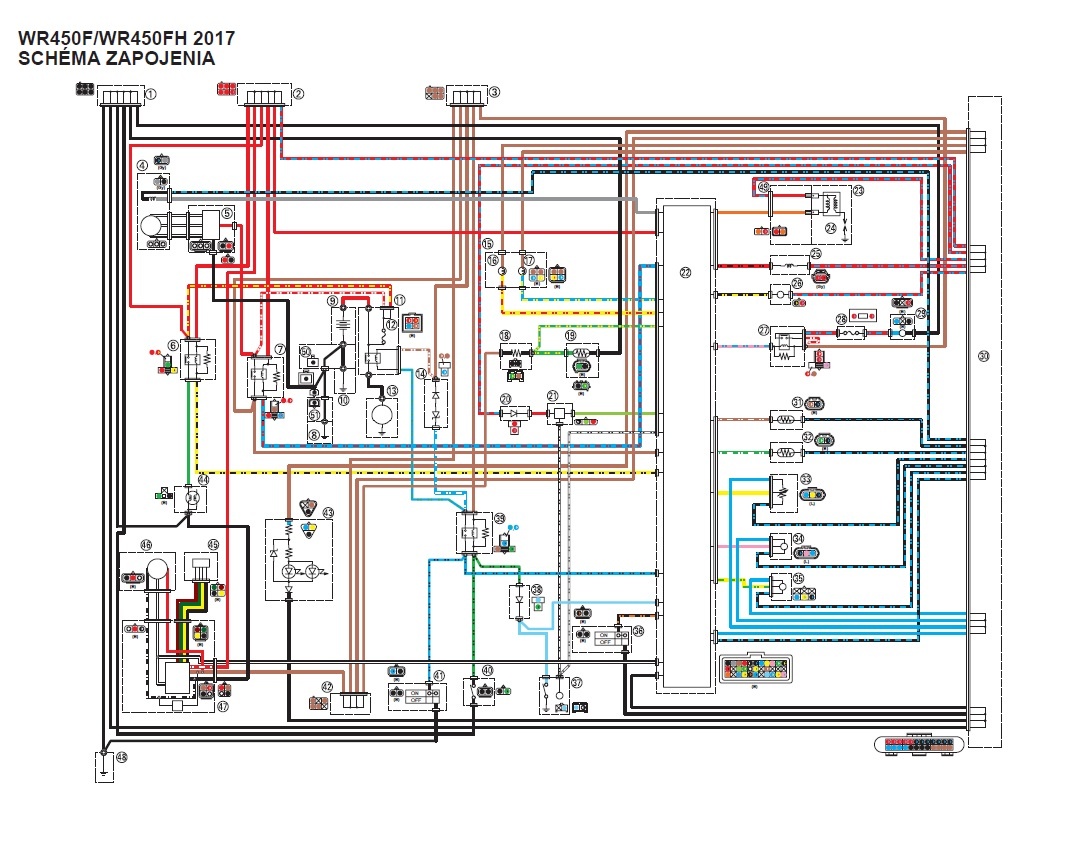Click the circled number 11 label
This screenshot has width=1067, height=858.
399,300
